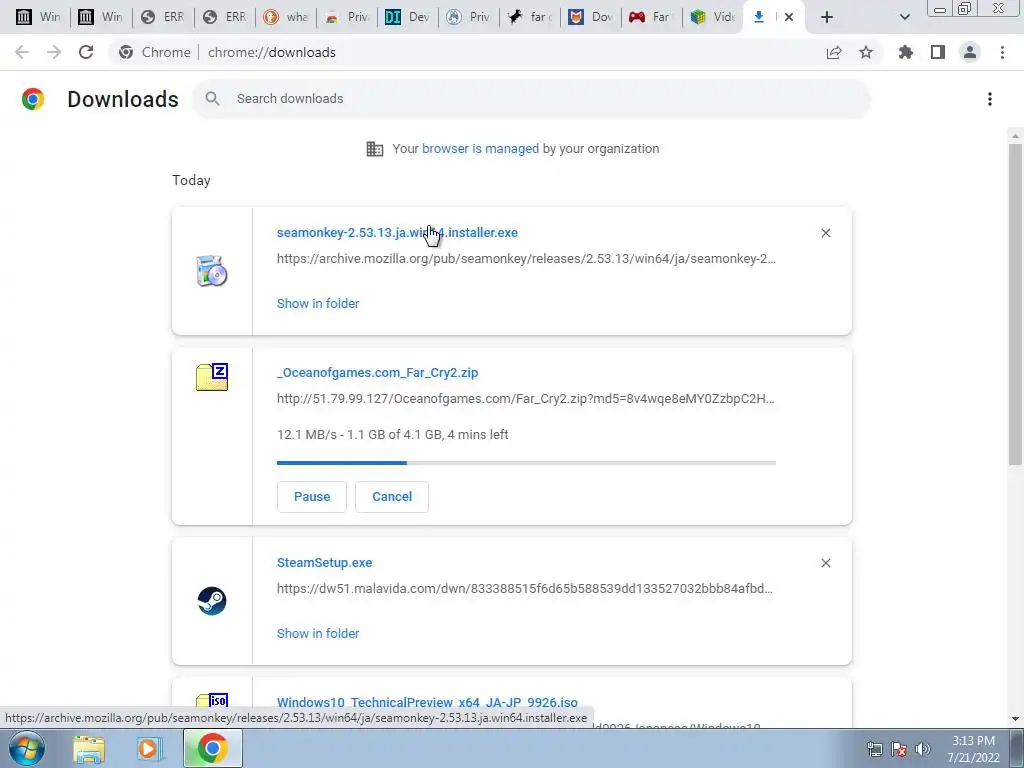The height and width of the screenshot is (768, 1024).
Task: Pause the Far_Cry2.zip download
Action: [312, 497]
